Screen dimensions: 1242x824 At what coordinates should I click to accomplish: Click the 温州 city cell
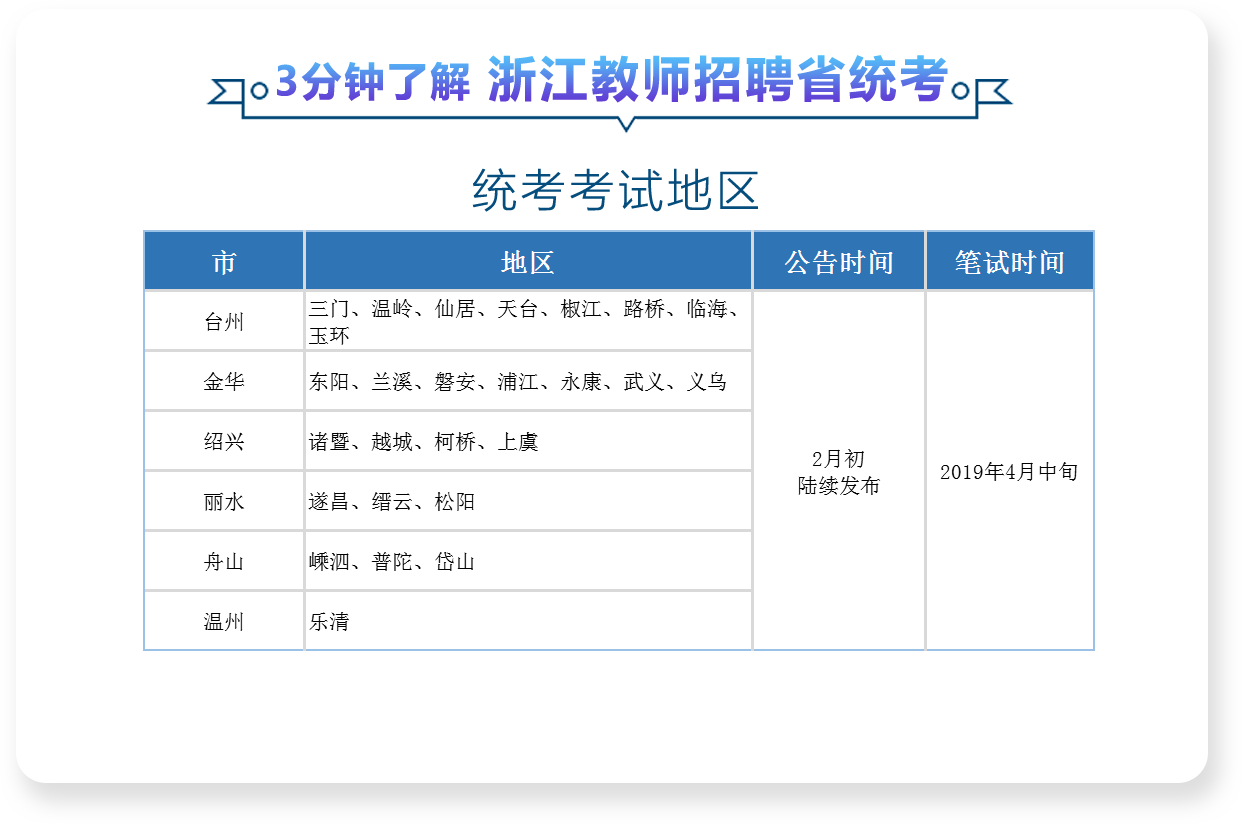tap(224, 622)
